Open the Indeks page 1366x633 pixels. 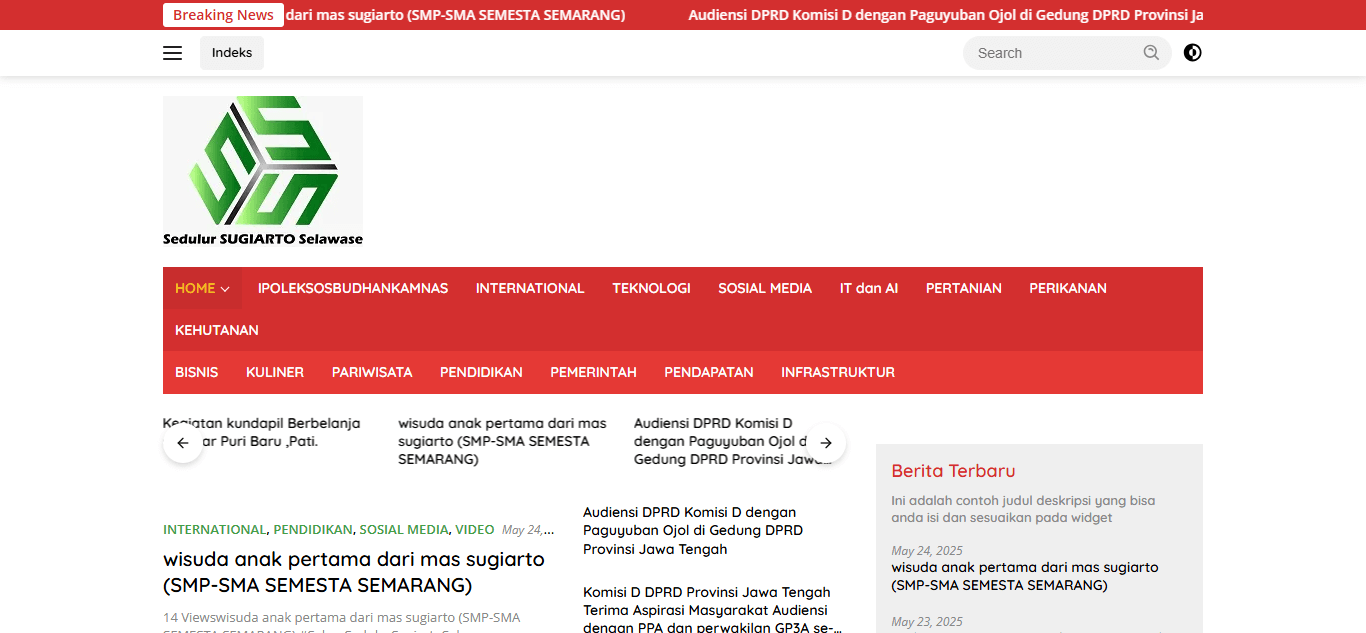point(232,53)
